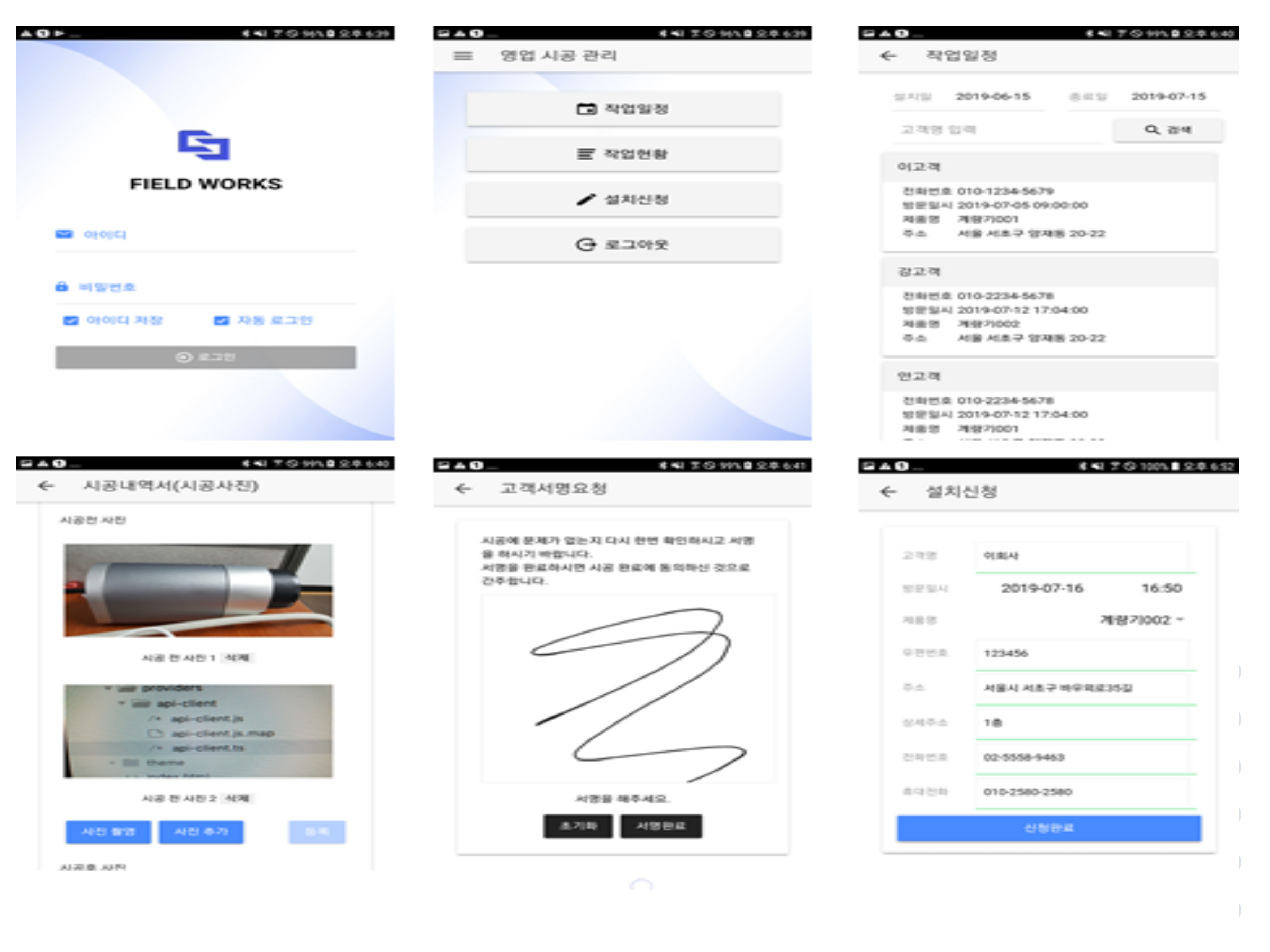The width and height of the screenshot is (1270, 952).
Task: Open the 이고객 schedule card
Action: (1049, 202)
